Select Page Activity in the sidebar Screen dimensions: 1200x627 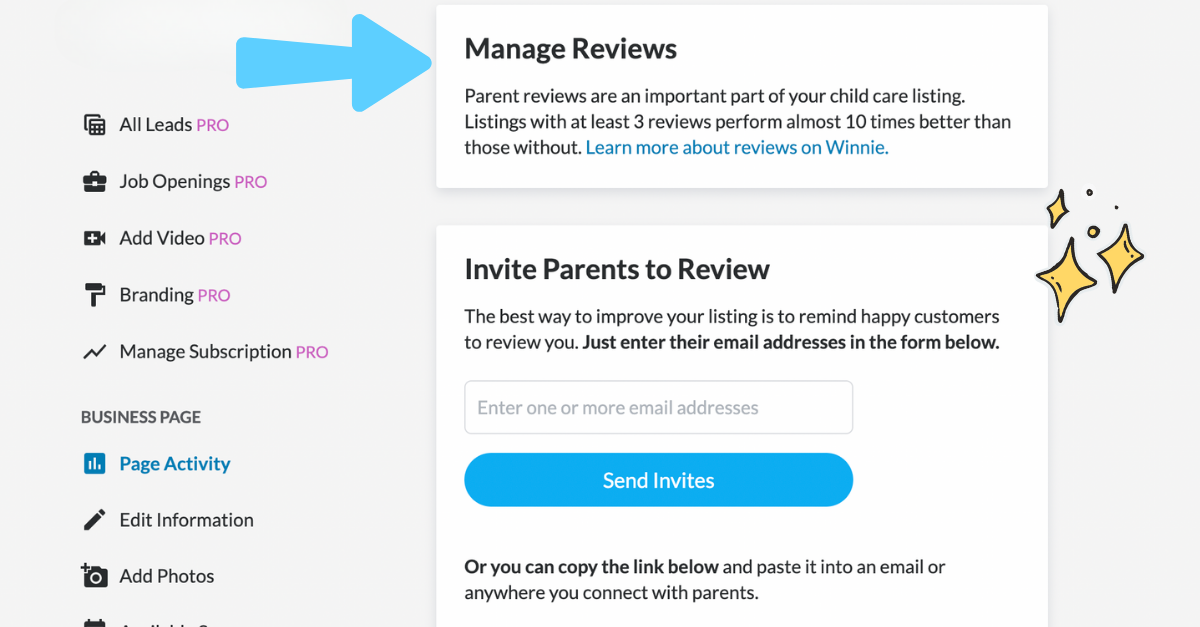[x=175, y=464]
